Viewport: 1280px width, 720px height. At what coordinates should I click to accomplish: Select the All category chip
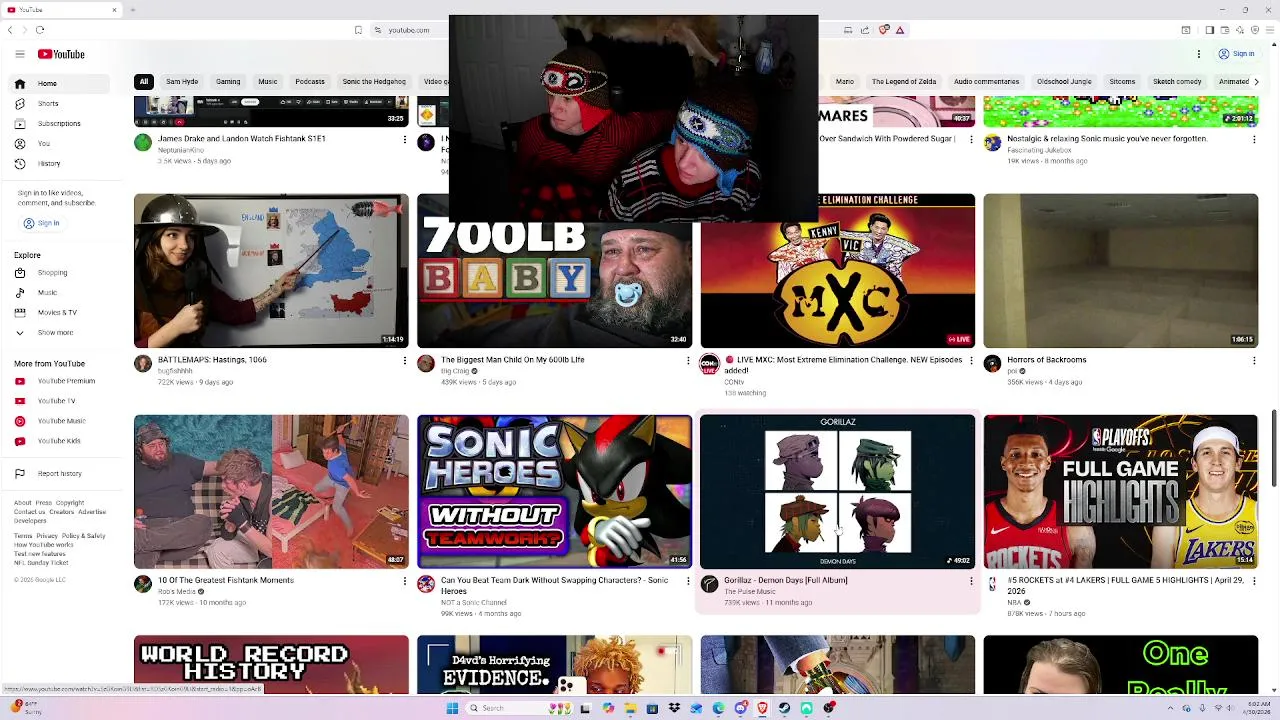[x=144, y=81]
